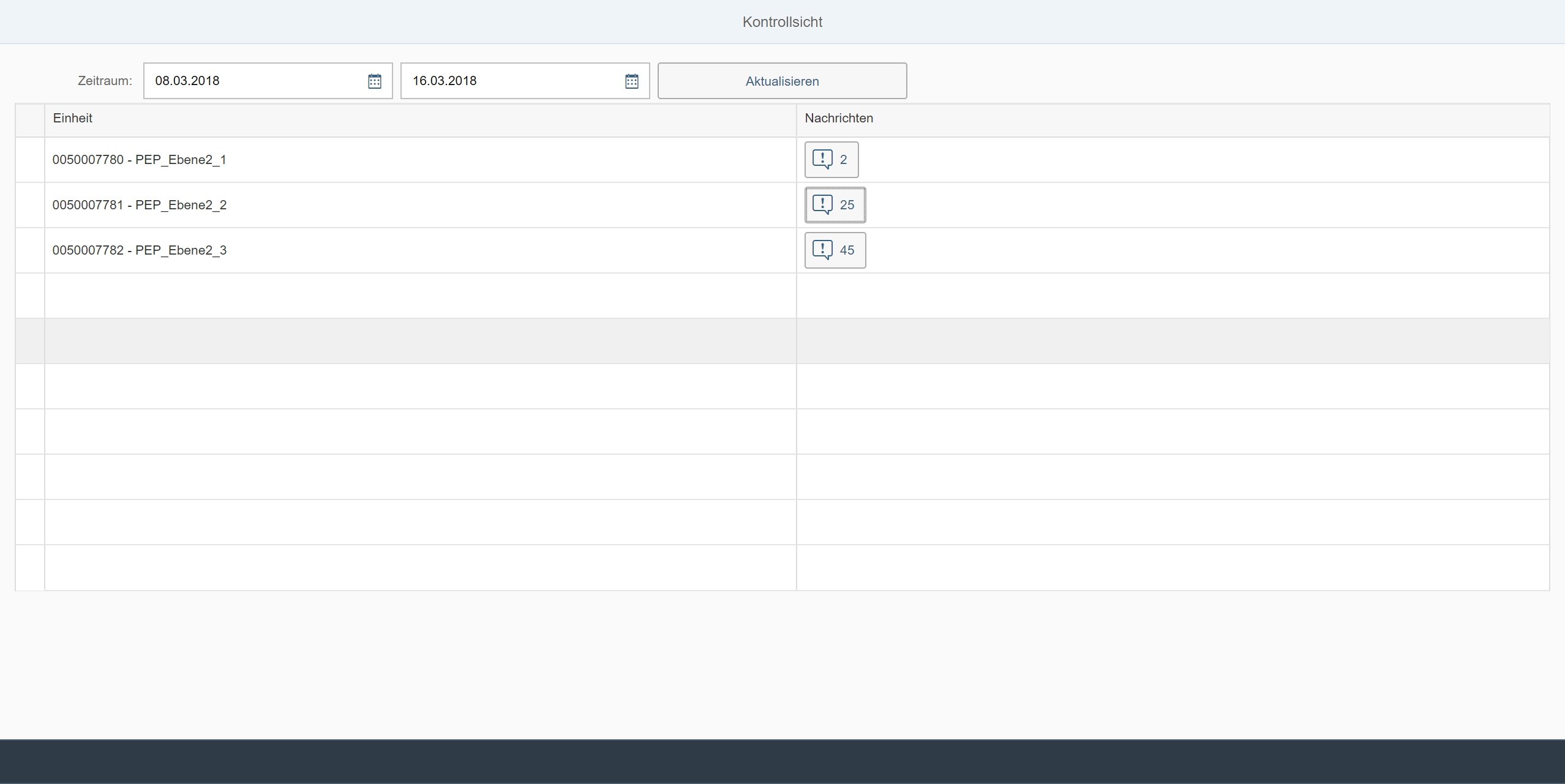Click the Zeitraum label
Screen dimensions: 1565x784
(105, 81)
